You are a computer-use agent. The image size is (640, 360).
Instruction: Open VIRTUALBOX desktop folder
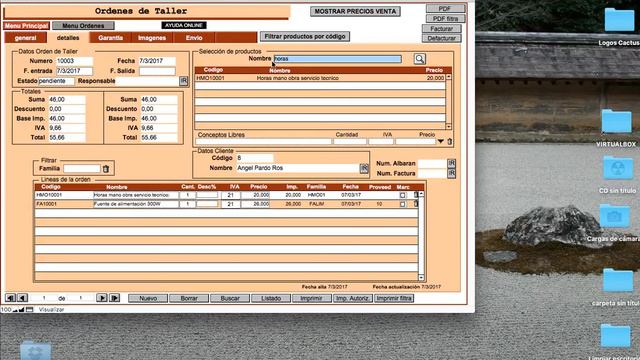click(617, 121)
